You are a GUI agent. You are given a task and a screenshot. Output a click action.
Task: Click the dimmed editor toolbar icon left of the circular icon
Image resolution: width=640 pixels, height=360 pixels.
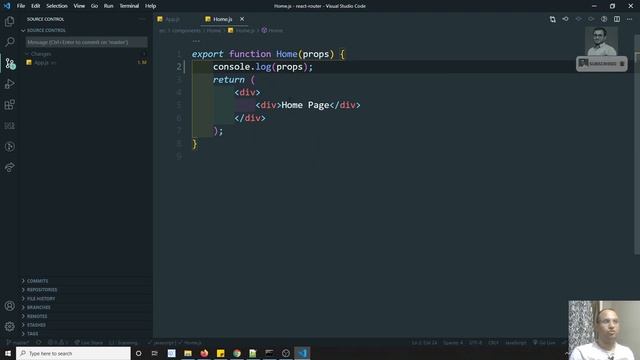(x=591, y=19)
